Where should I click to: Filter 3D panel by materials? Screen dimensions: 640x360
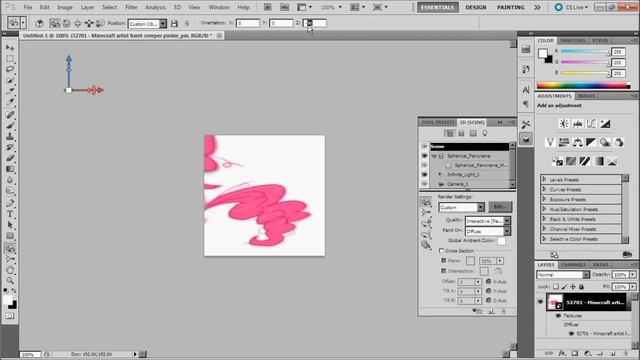[x=473, y=133]
